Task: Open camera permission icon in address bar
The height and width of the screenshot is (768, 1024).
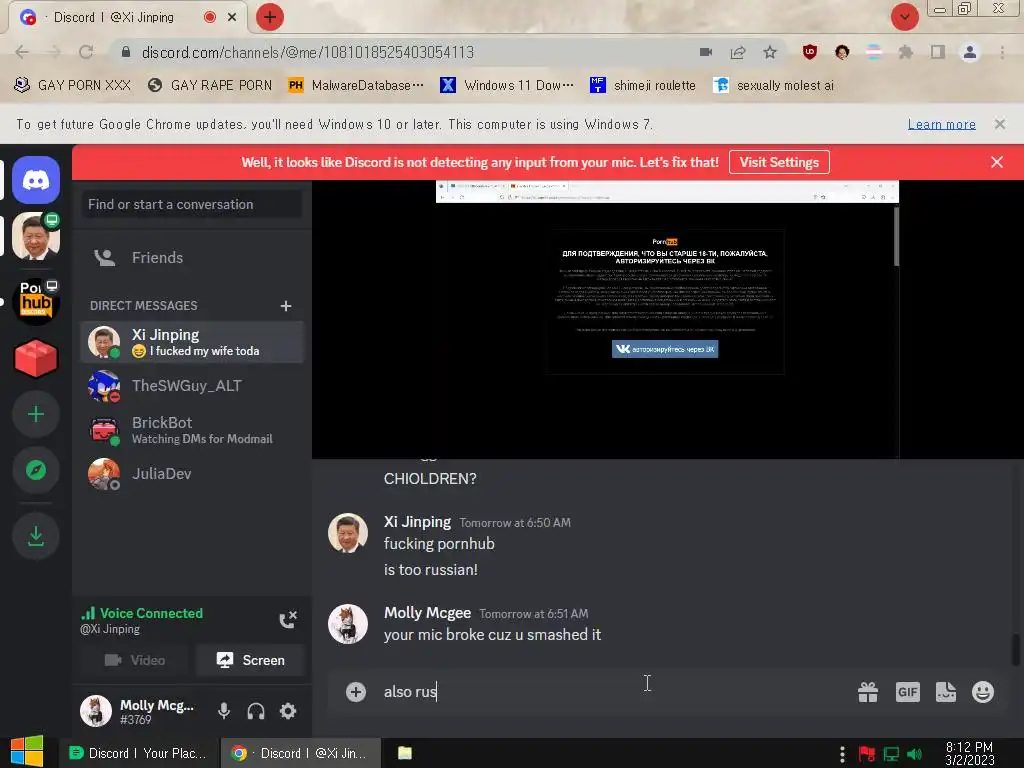Action: 705,52
